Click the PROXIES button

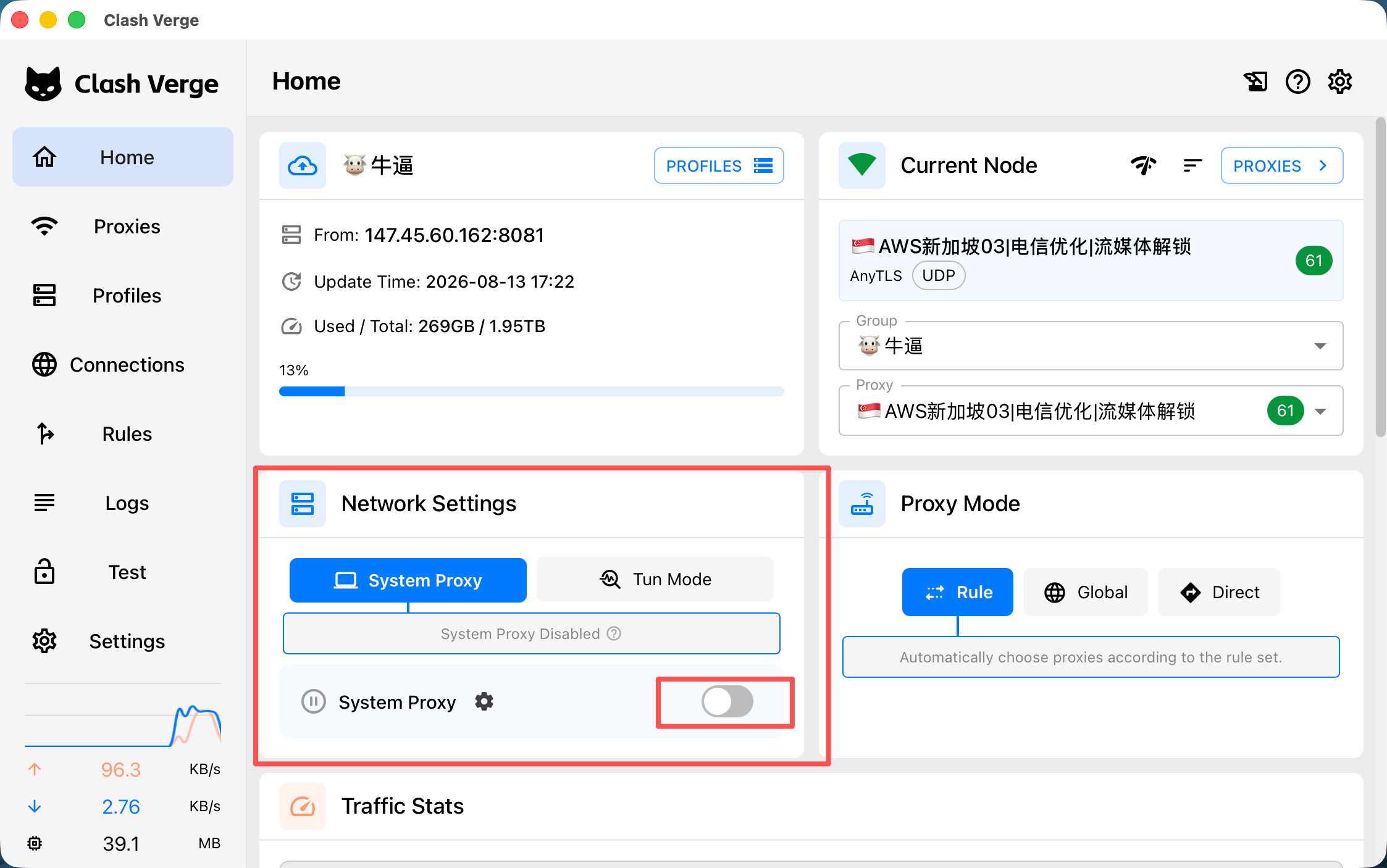click(1282, 165)
